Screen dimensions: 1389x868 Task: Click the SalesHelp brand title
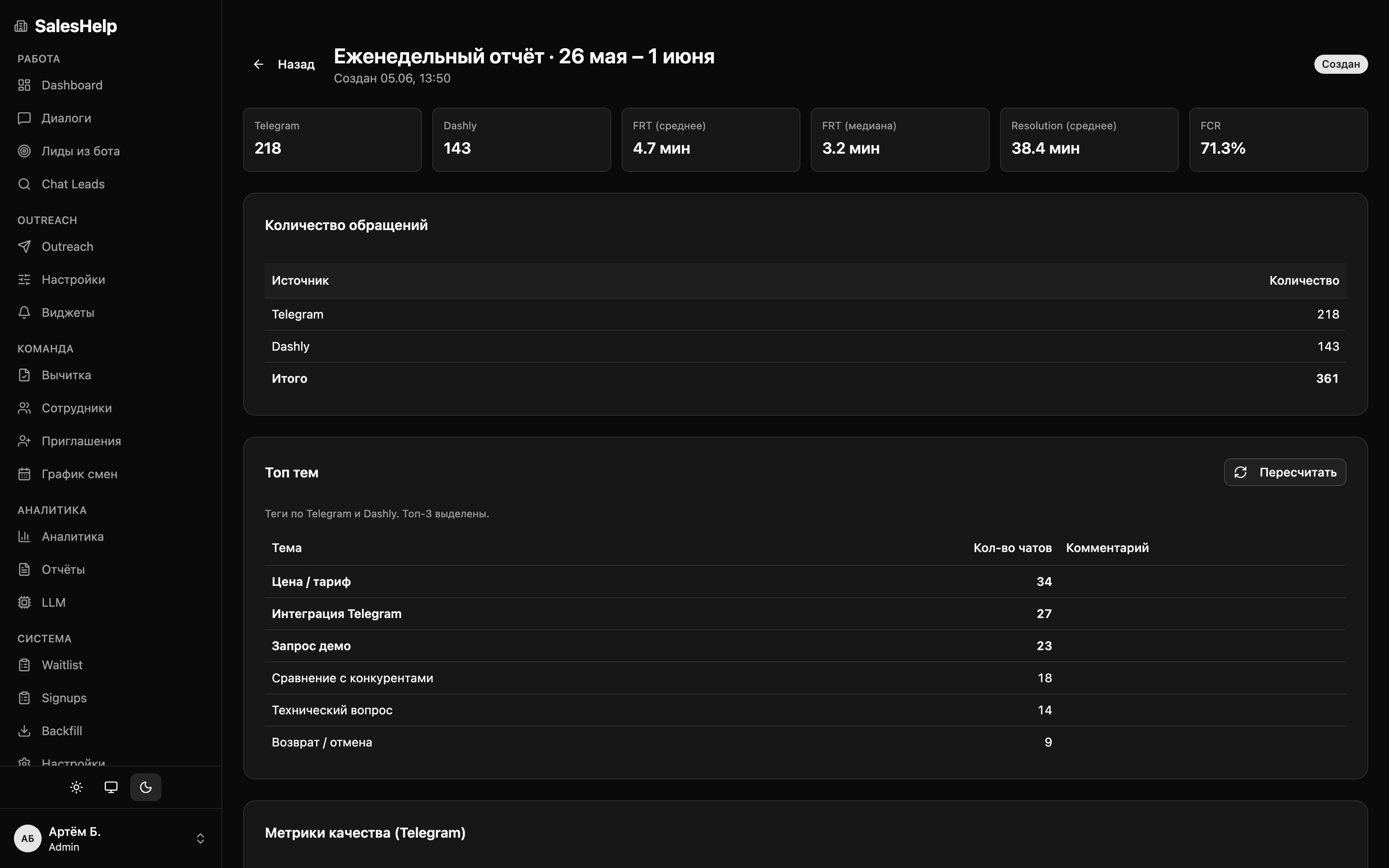[76, 26]
